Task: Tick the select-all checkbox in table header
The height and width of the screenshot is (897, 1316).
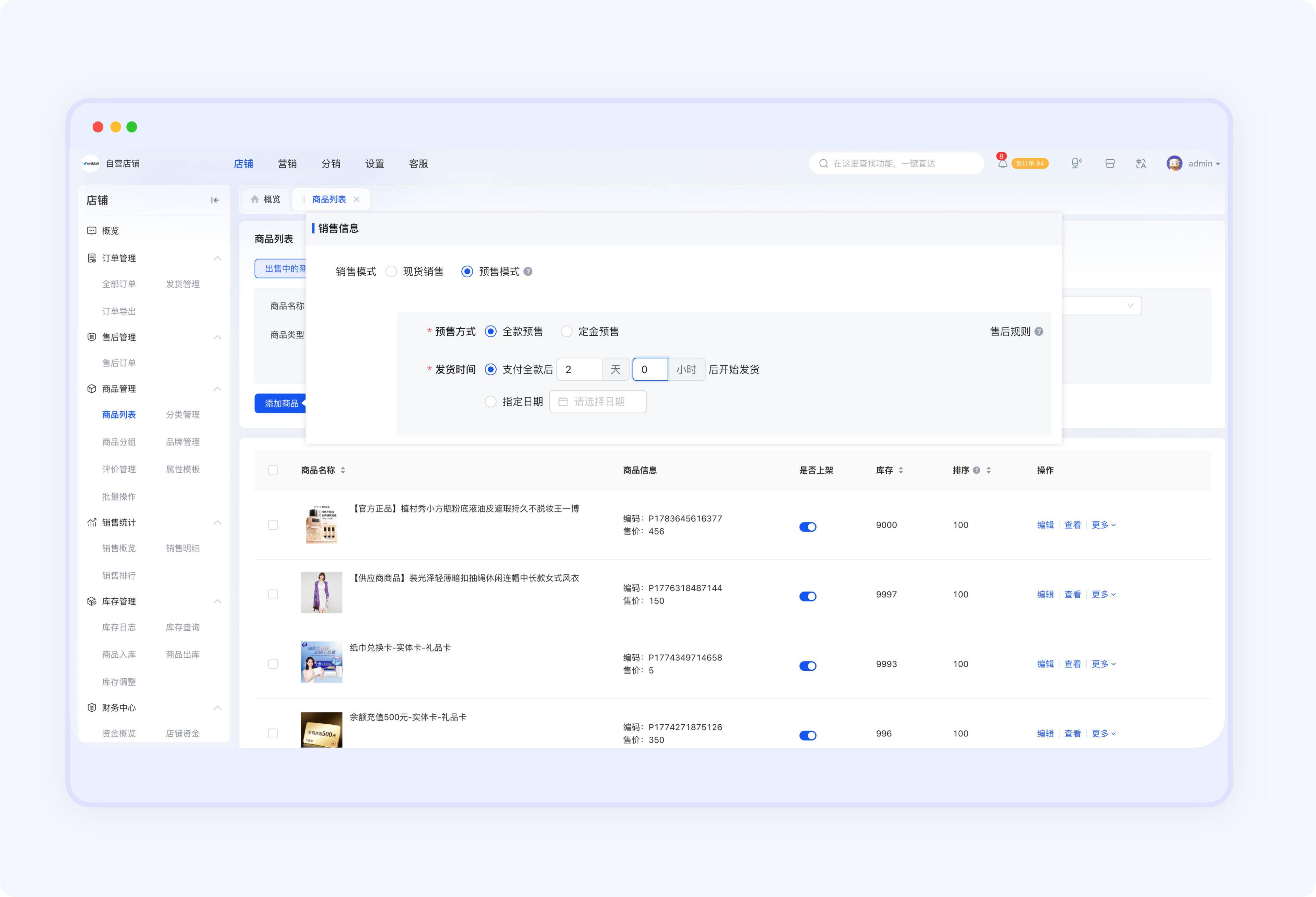Action: (x=273, y=470)
